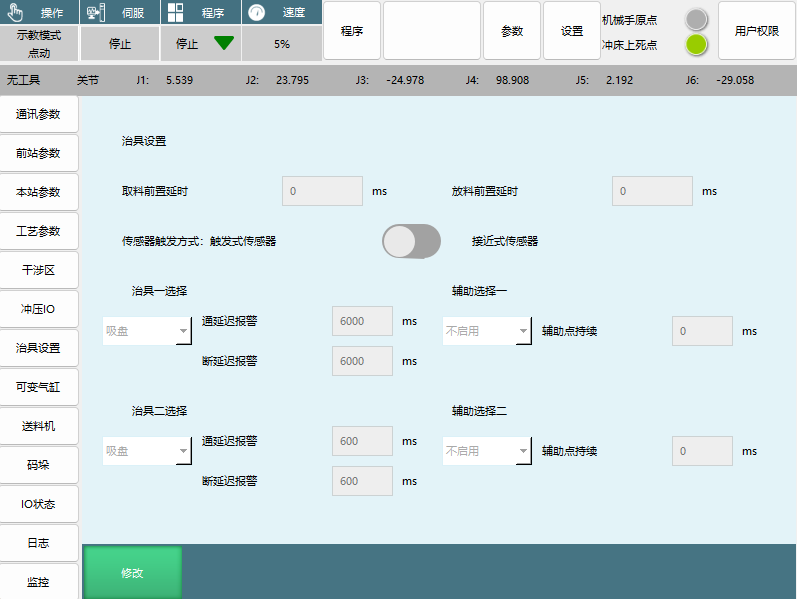Click the 速度 speed gauge icon
The image size is (797, 599).
pyautogui.click(x=256, y=13)
